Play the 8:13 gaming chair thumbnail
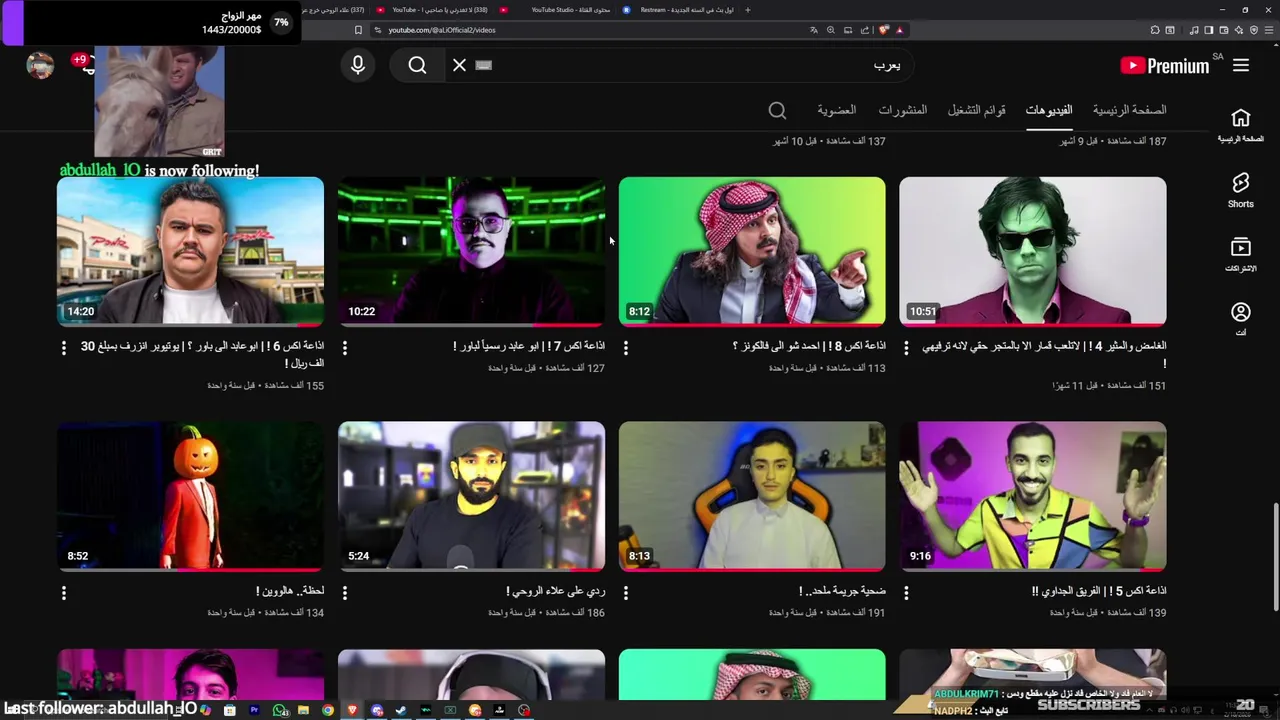 752,496
